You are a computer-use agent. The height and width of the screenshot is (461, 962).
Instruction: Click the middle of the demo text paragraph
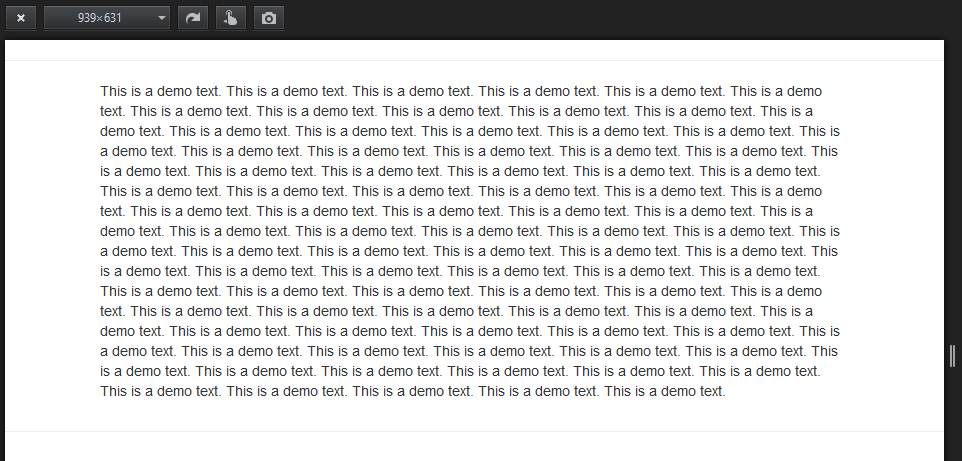(x=470, y=241)
